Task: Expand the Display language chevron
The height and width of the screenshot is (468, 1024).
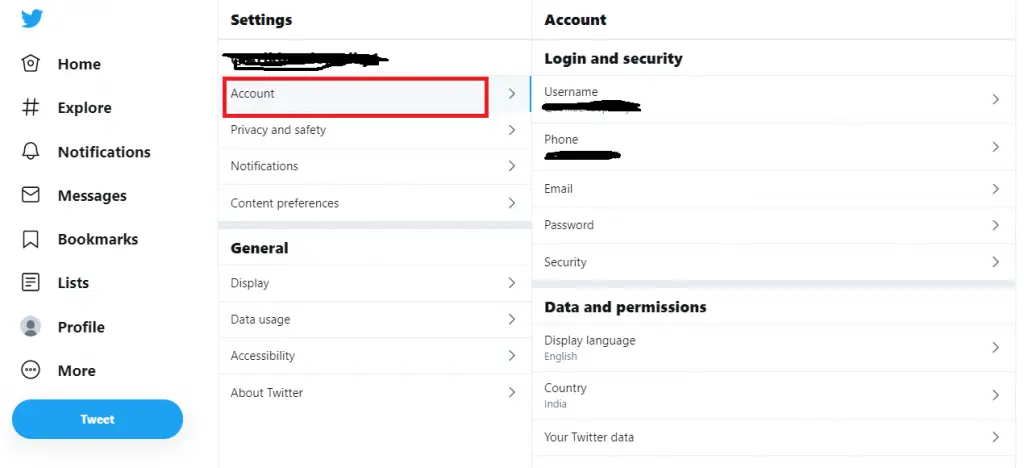Action: [995, 347]
